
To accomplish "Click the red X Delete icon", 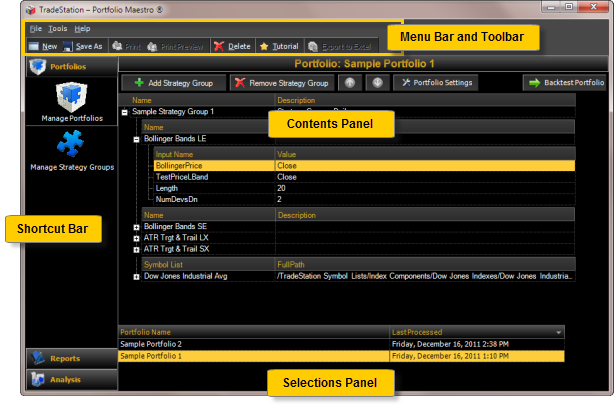I will click(219, 47).
